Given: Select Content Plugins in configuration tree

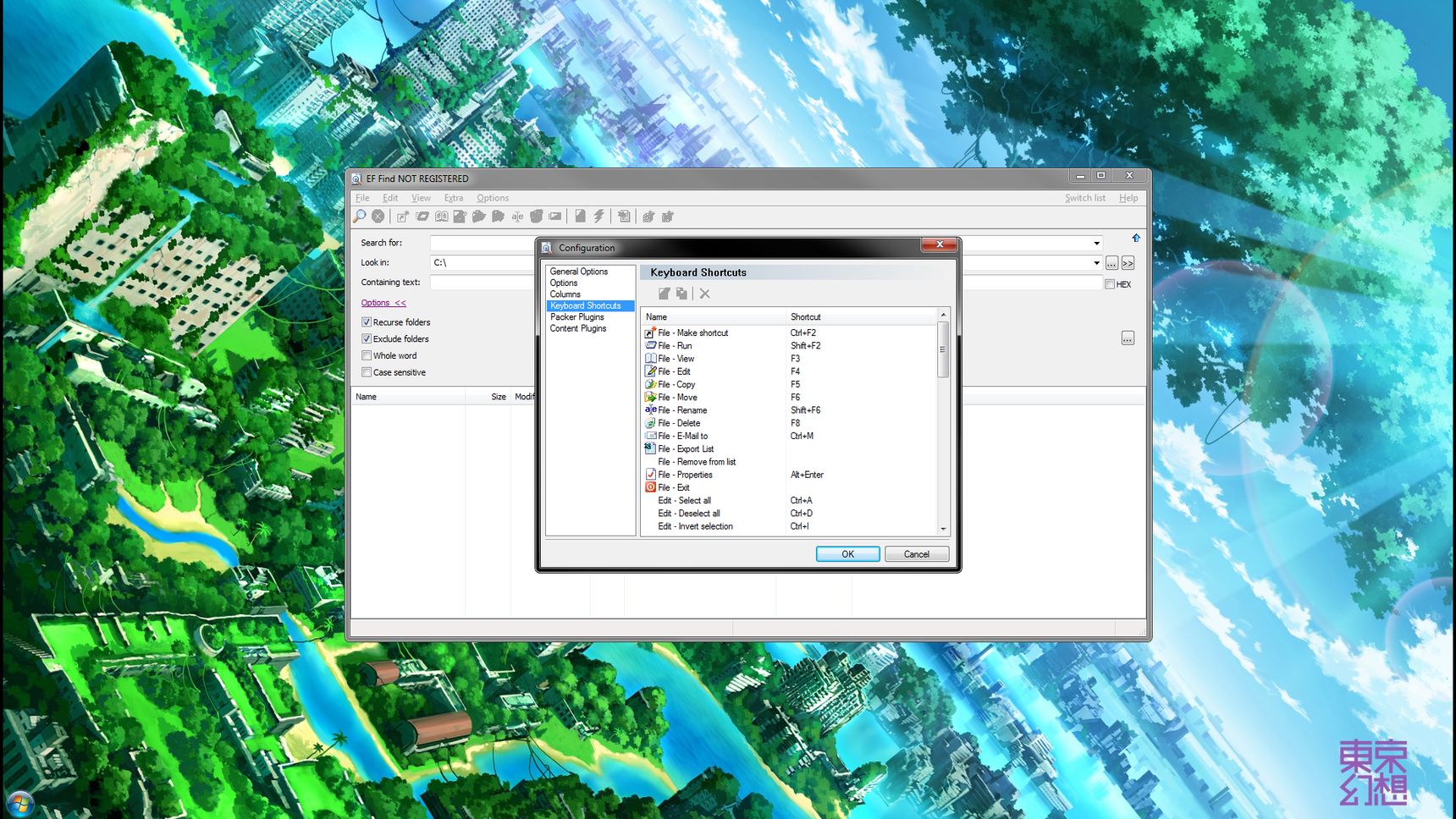Looking at the screenshot, I should point(578,328).
